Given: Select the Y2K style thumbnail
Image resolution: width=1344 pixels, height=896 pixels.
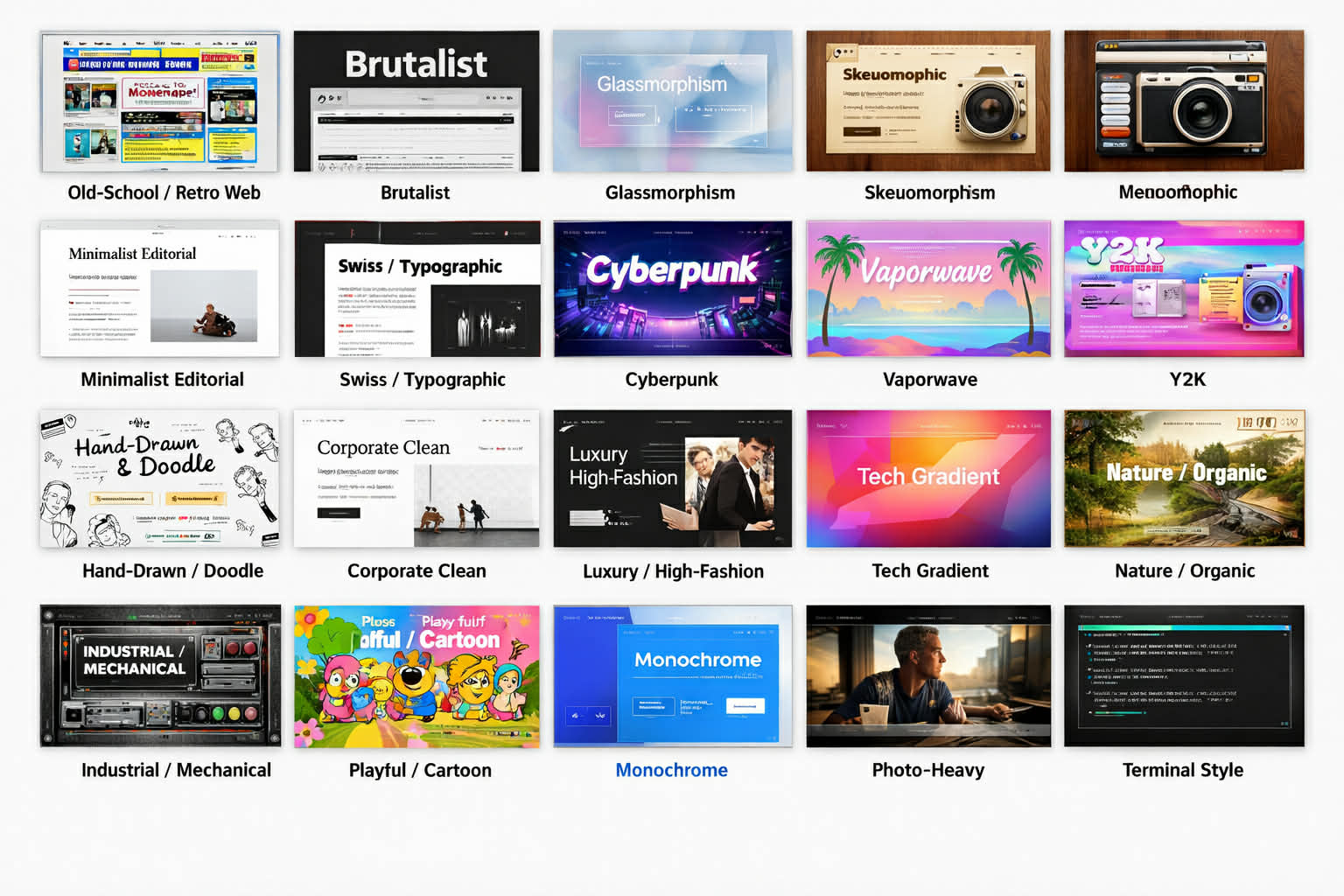Looking at the screenshot, I should [x=1184, y=289].
